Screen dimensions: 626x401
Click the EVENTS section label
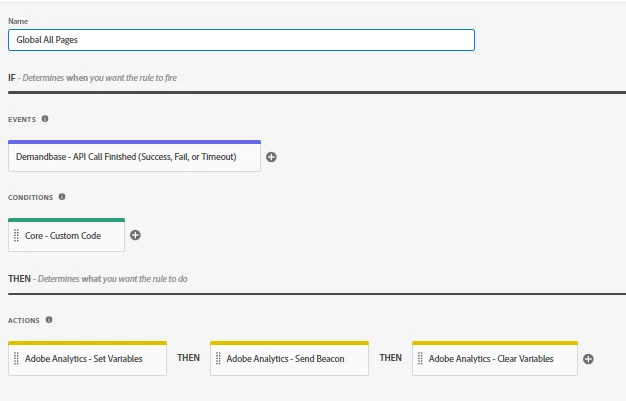(22, 119)
